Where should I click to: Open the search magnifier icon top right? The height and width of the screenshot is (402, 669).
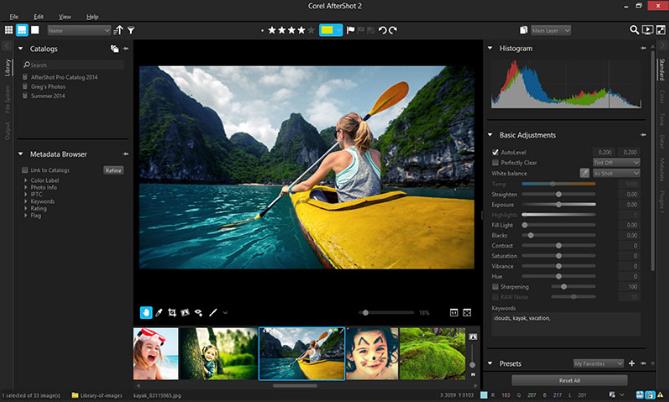click(634, 30)
